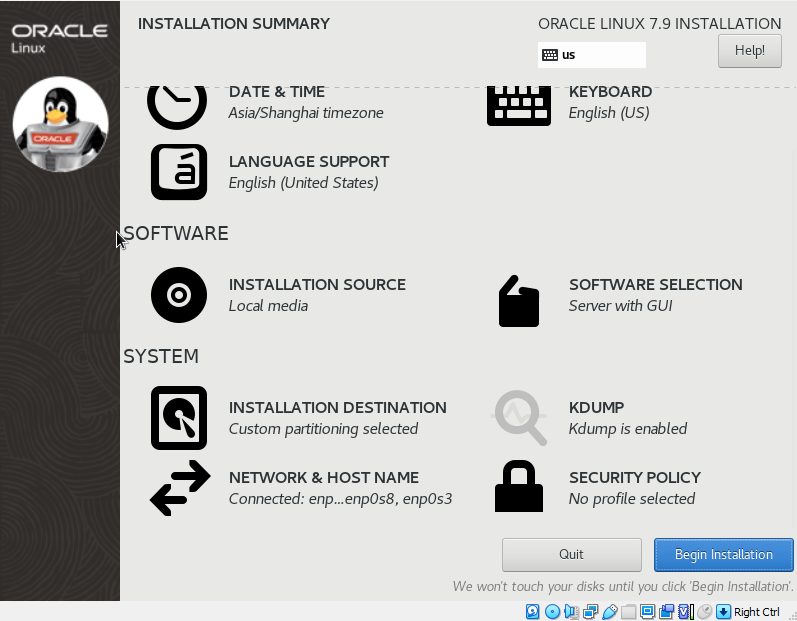This screenshot has height=621, width=797.
Task: Click the VirtualBox network status icon
Action: 590,612
